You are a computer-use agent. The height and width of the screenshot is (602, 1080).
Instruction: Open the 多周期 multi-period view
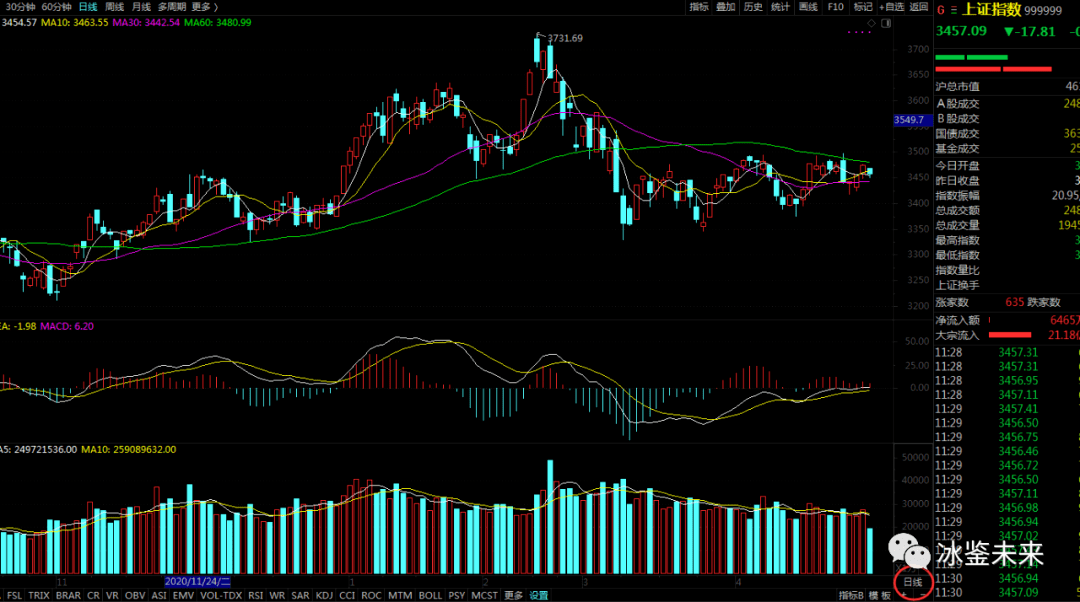click(172, 7)
